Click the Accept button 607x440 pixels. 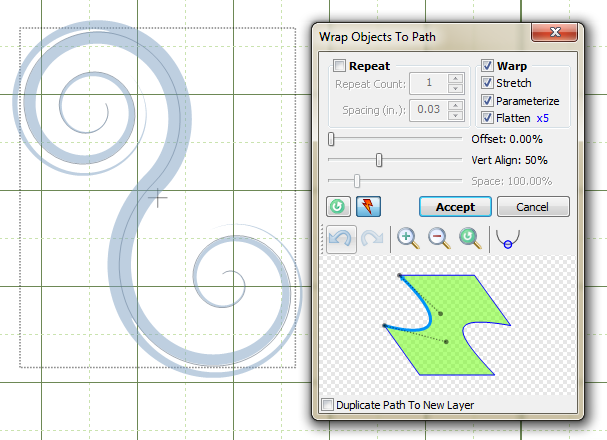click(x=455, y=207)
